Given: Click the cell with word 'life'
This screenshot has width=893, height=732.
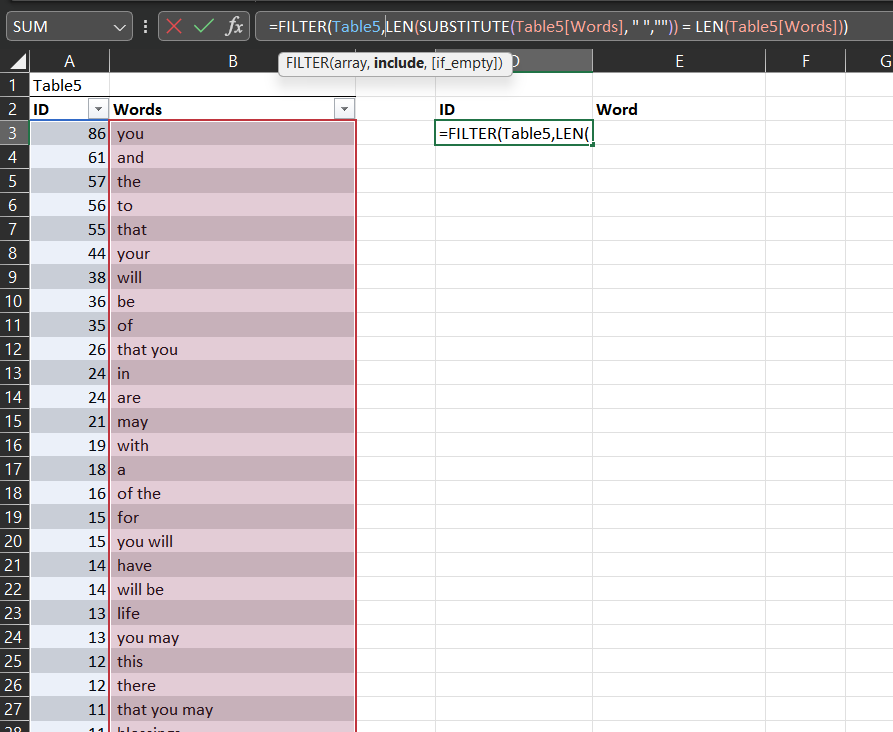Looking at the screenshot, I should click(x=232, y=613).
